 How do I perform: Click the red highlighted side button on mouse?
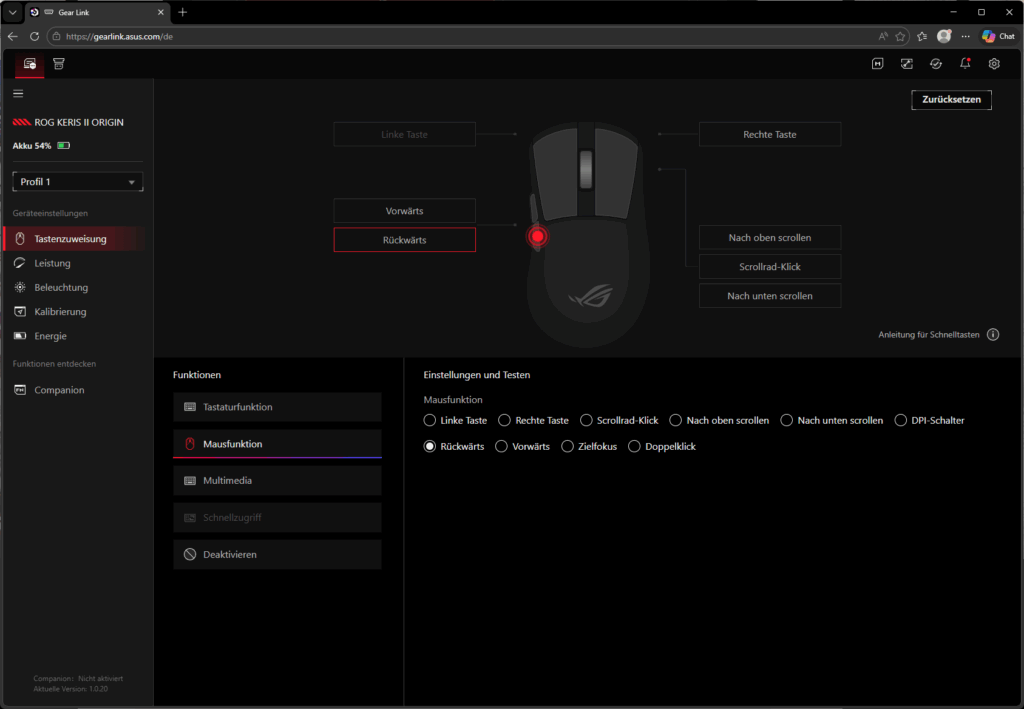coord(538,236)
